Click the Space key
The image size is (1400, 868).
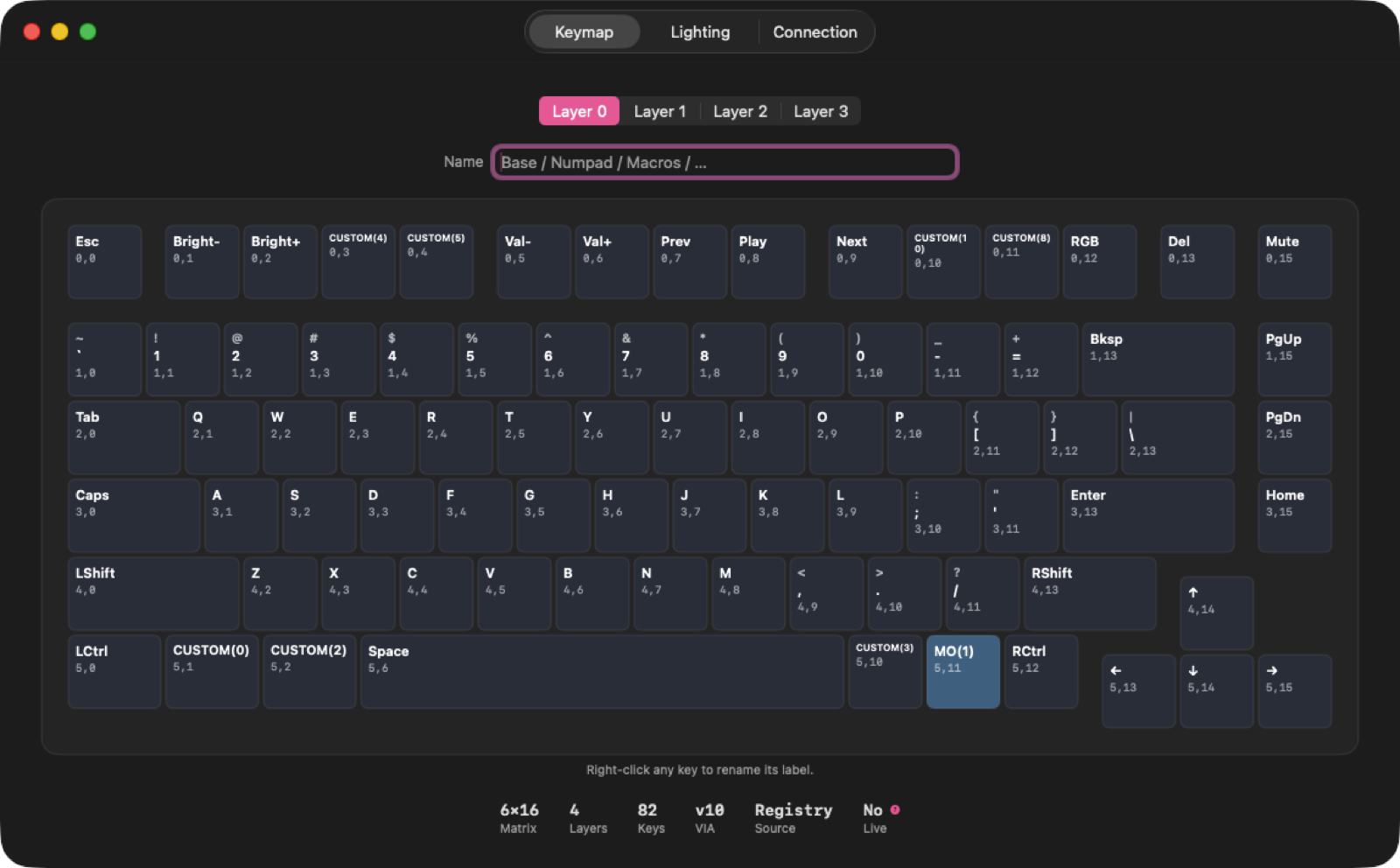tap(602, 671)
